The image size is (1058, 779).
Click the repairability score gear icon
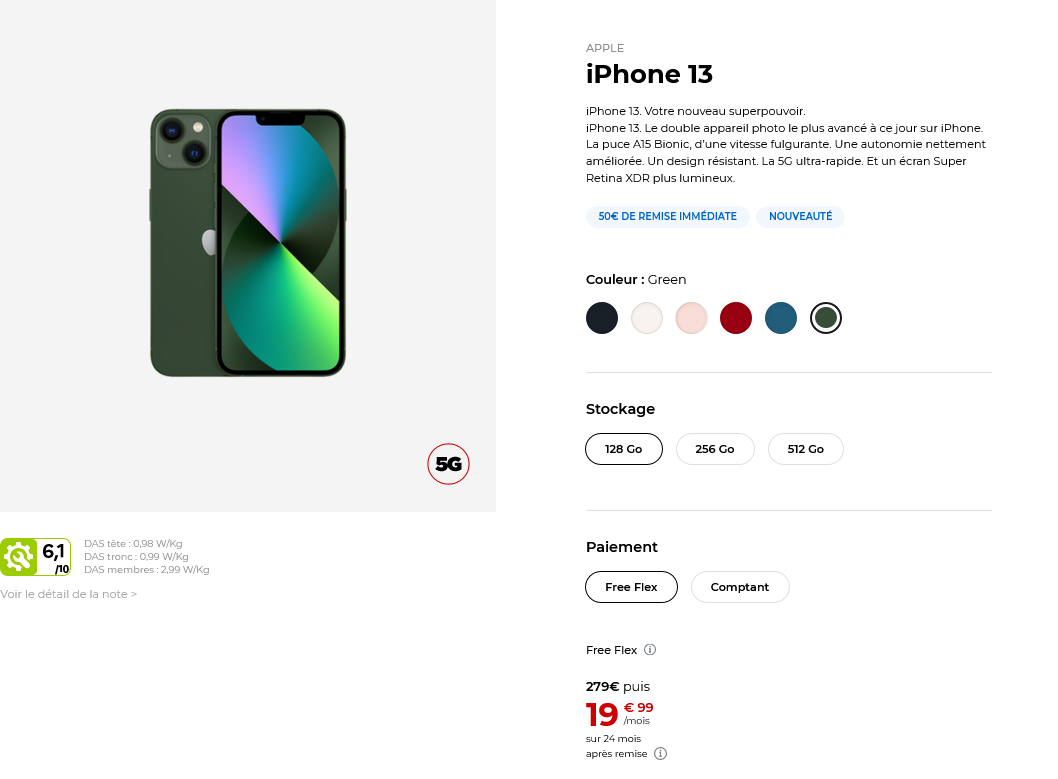point(18,557)
